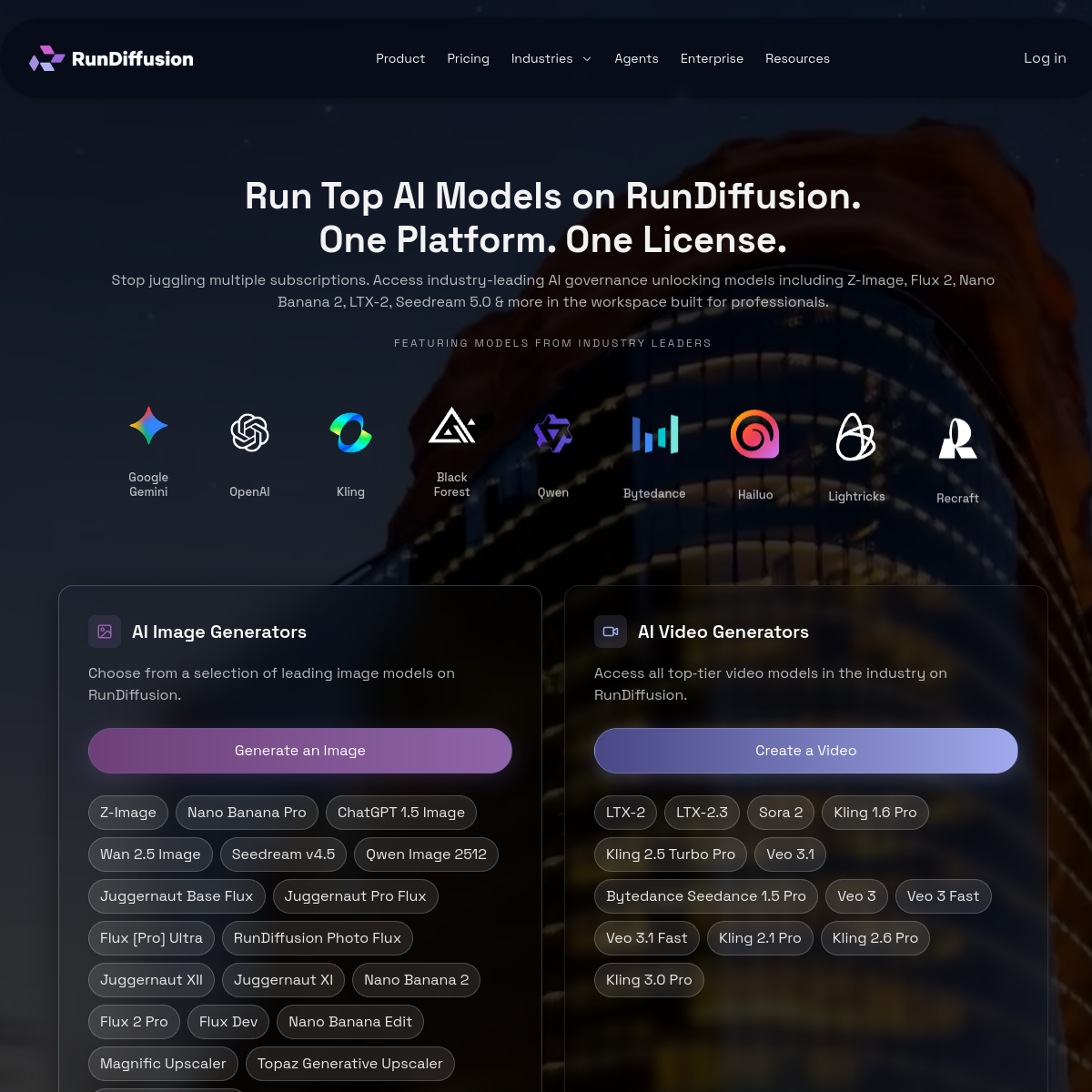
Task: Open the Pricing menu item
Action: click(468, 58)
